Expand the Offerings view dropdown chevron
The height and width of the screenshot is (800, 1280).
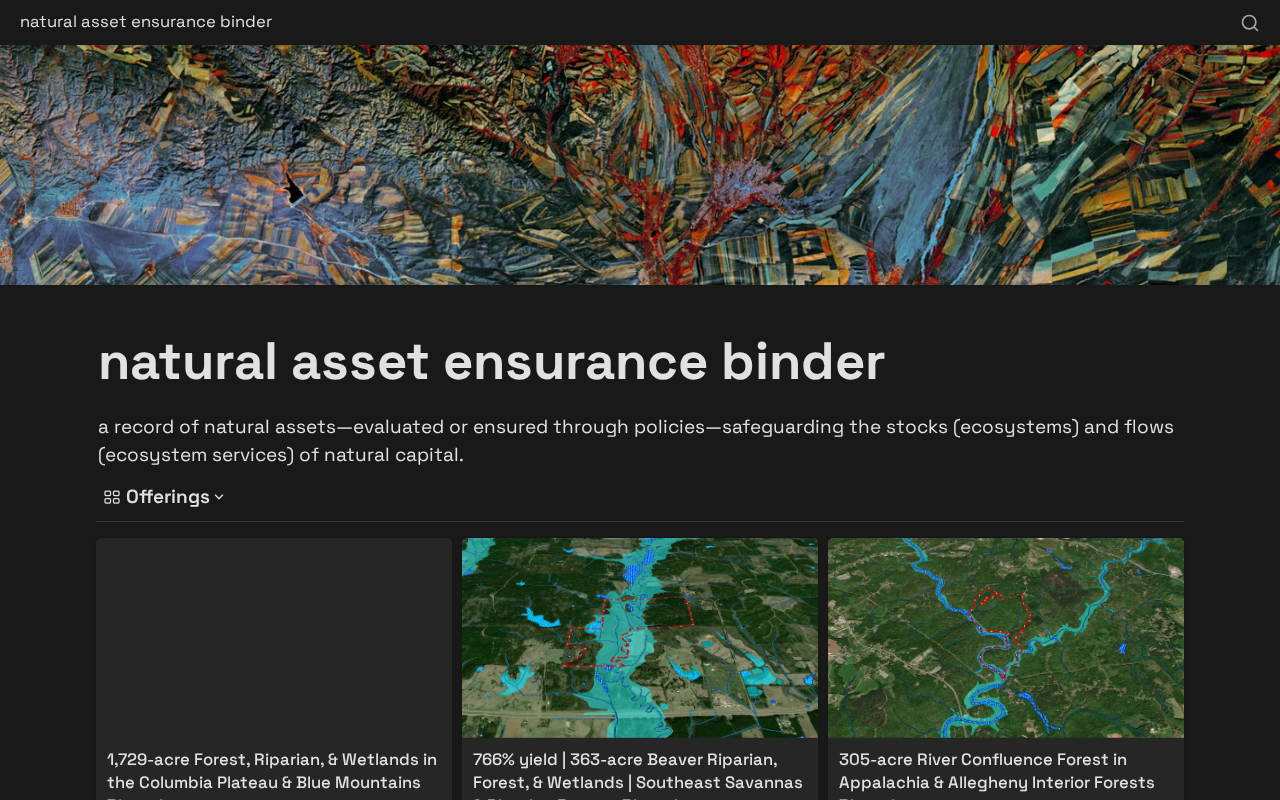pos(219,497)
